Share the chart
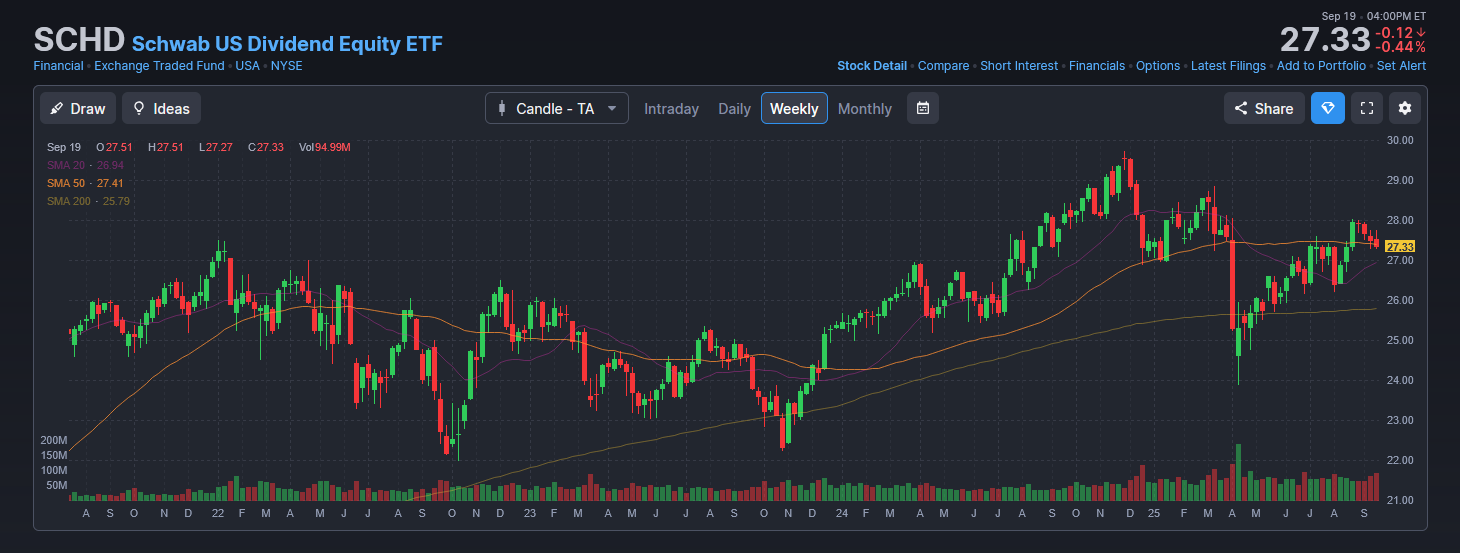 pos(1264,108)
